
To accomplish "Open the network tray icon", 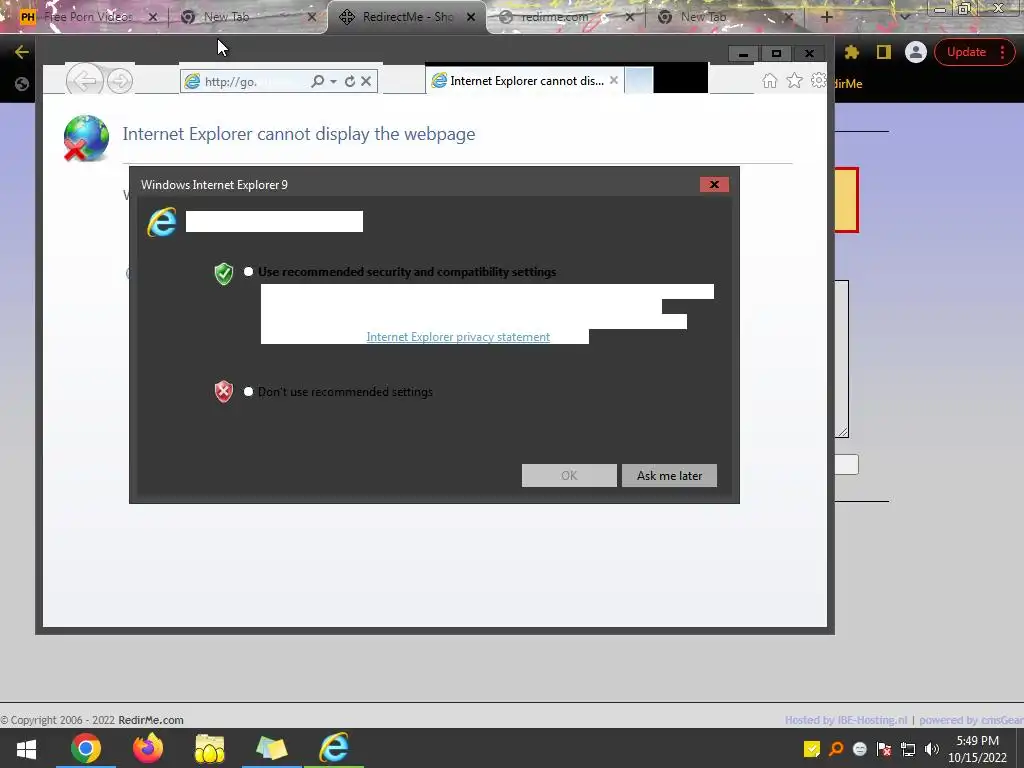I will coord(908,750).
